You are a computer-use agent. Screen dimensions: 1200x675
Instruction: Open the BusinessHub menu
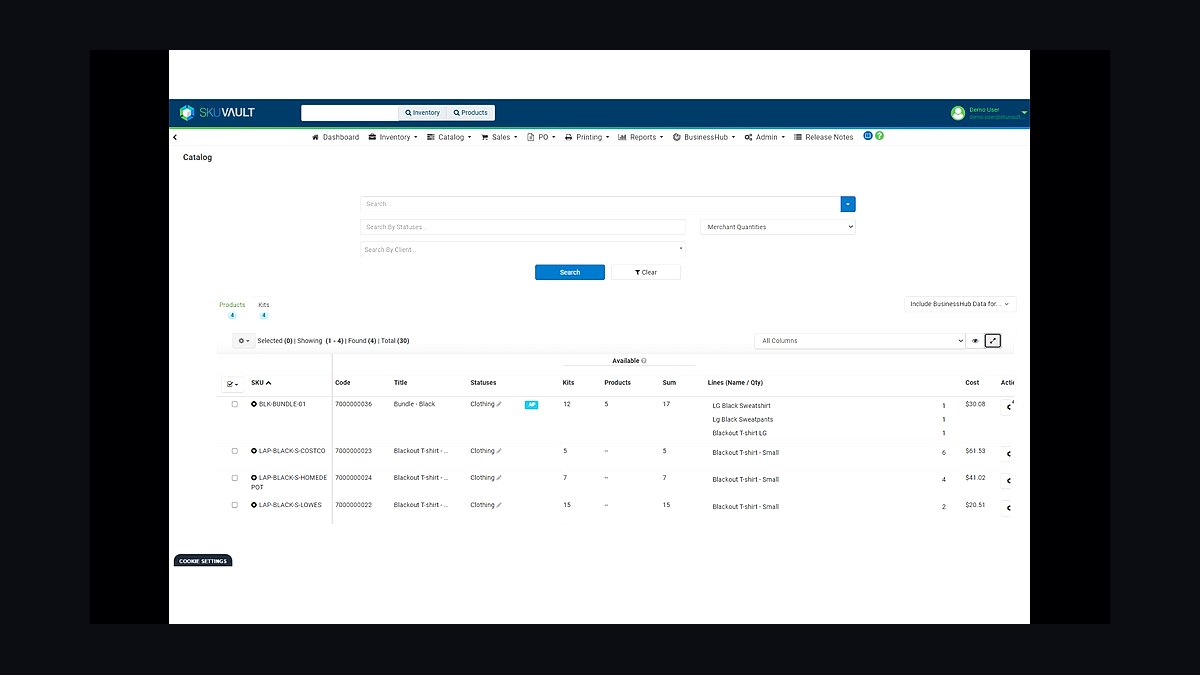704,137
